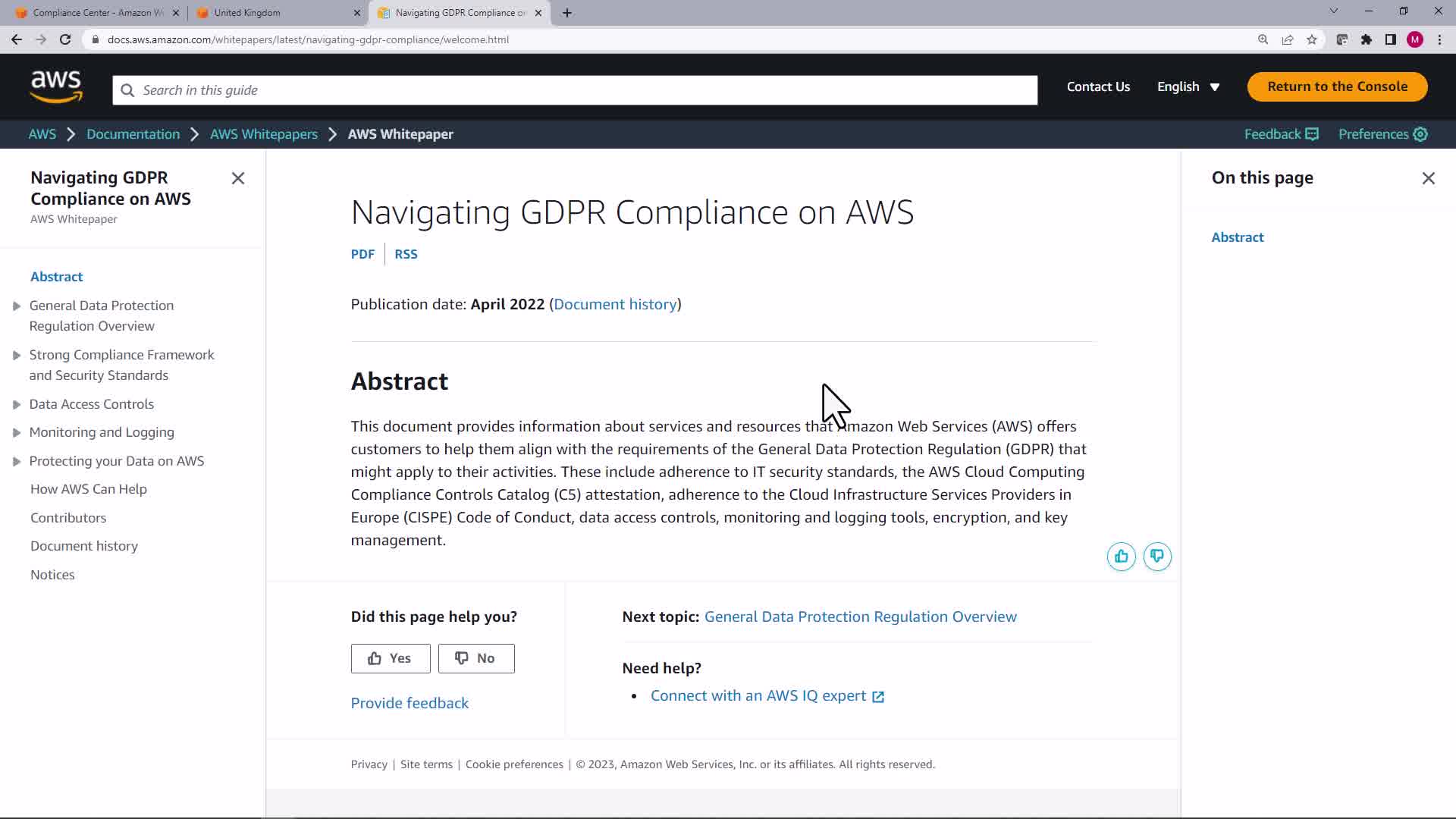Click the thumbs down icon beside abstract
This screenshot has width=1456, height=819.
point(1157,557)
